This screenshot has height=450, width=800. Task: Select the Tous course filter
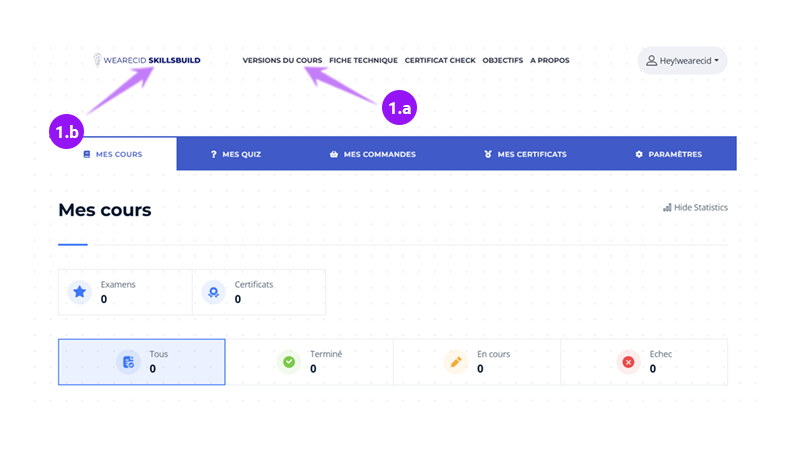[x=142, y=362]
